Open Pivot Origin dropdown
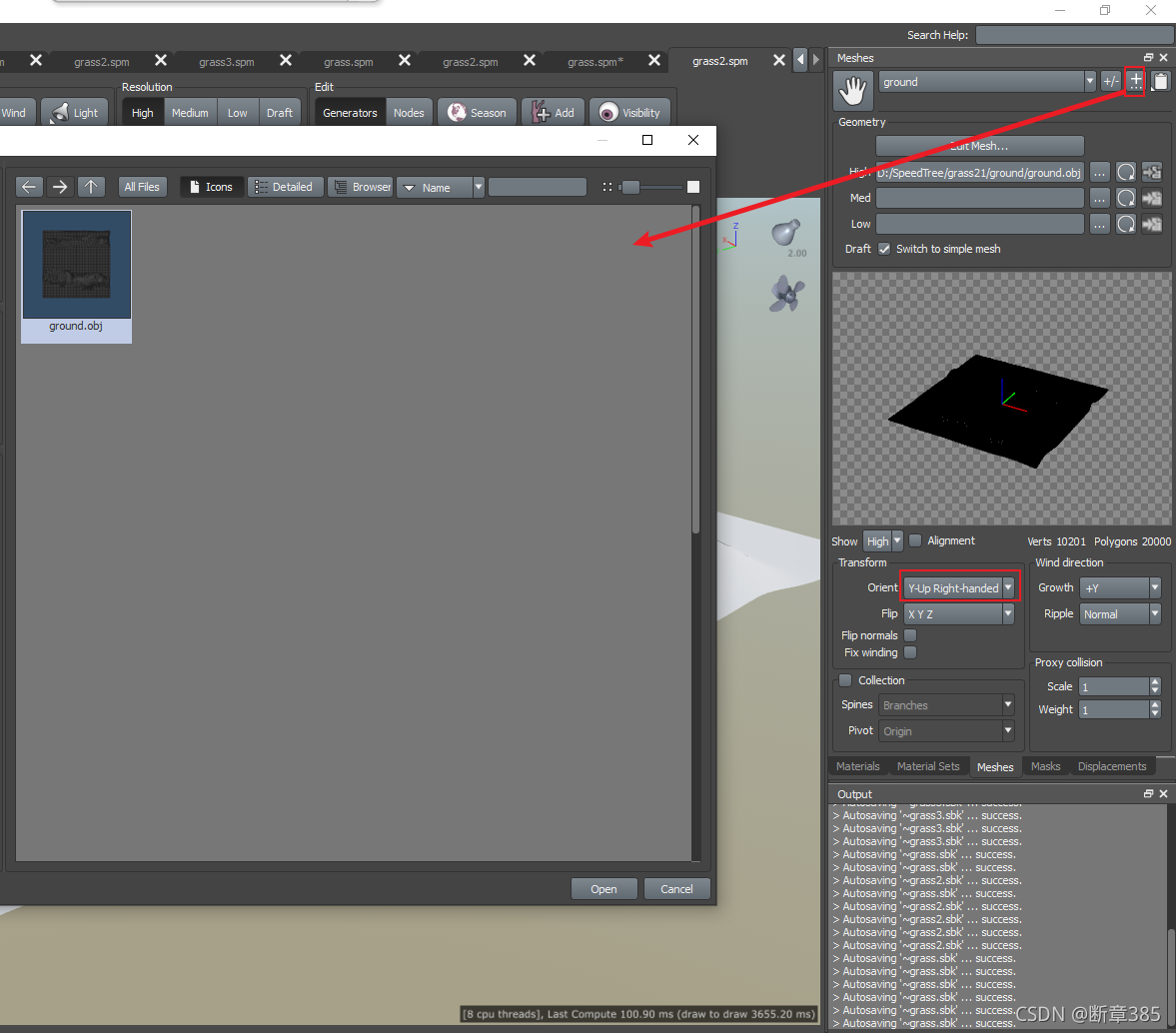Image resolution: width=1176 pixels, height=1033 pixels. (x=946, y=730)
